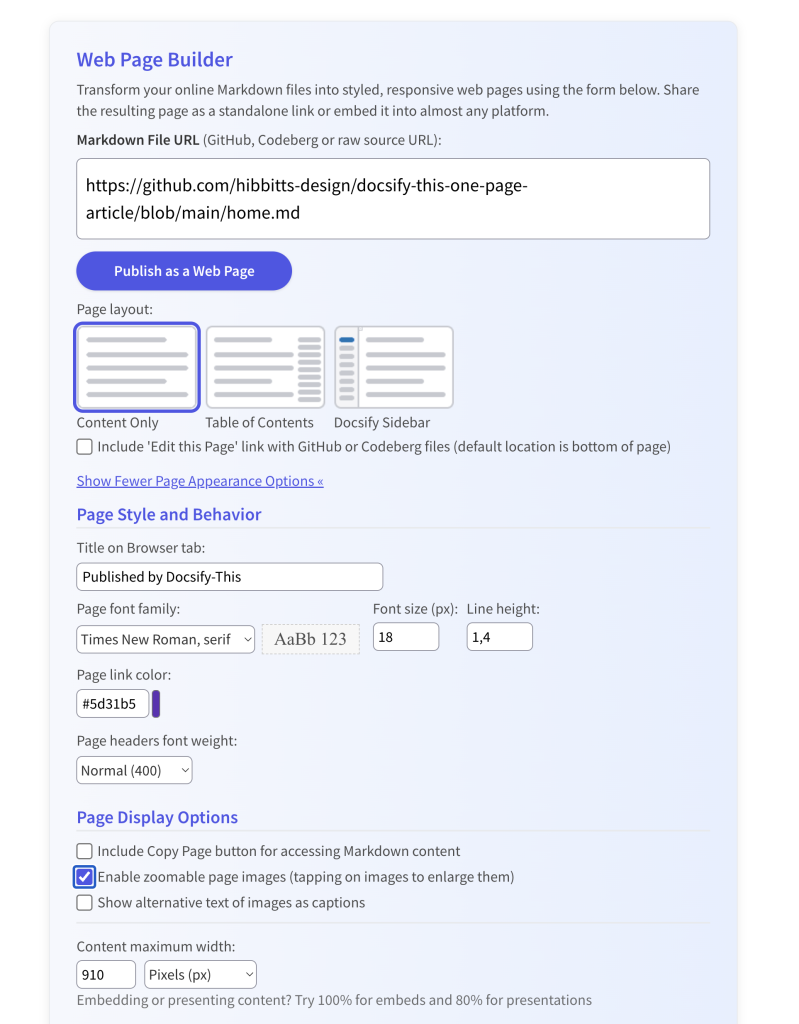The image size is (799, 1024).
Task: Enable the 'Edit this Page' link checkbox
Action: (85, 447)
